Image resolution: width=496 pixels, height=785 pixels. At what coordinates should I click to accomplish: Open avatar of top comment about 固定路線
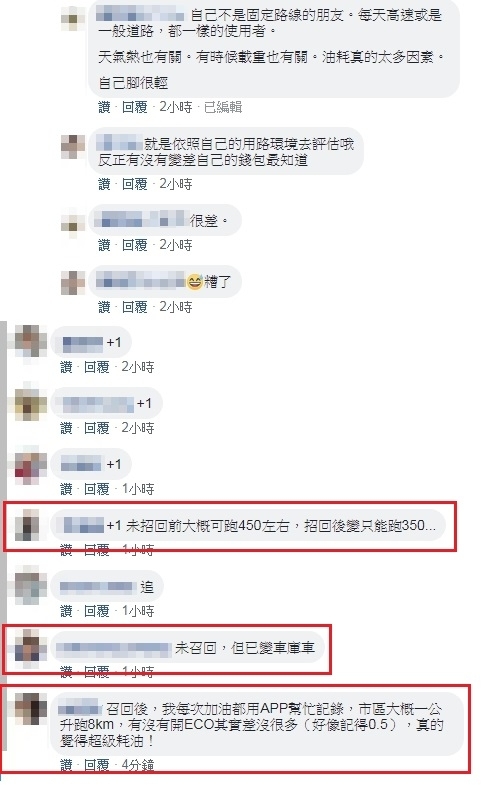tap(73, 19)
